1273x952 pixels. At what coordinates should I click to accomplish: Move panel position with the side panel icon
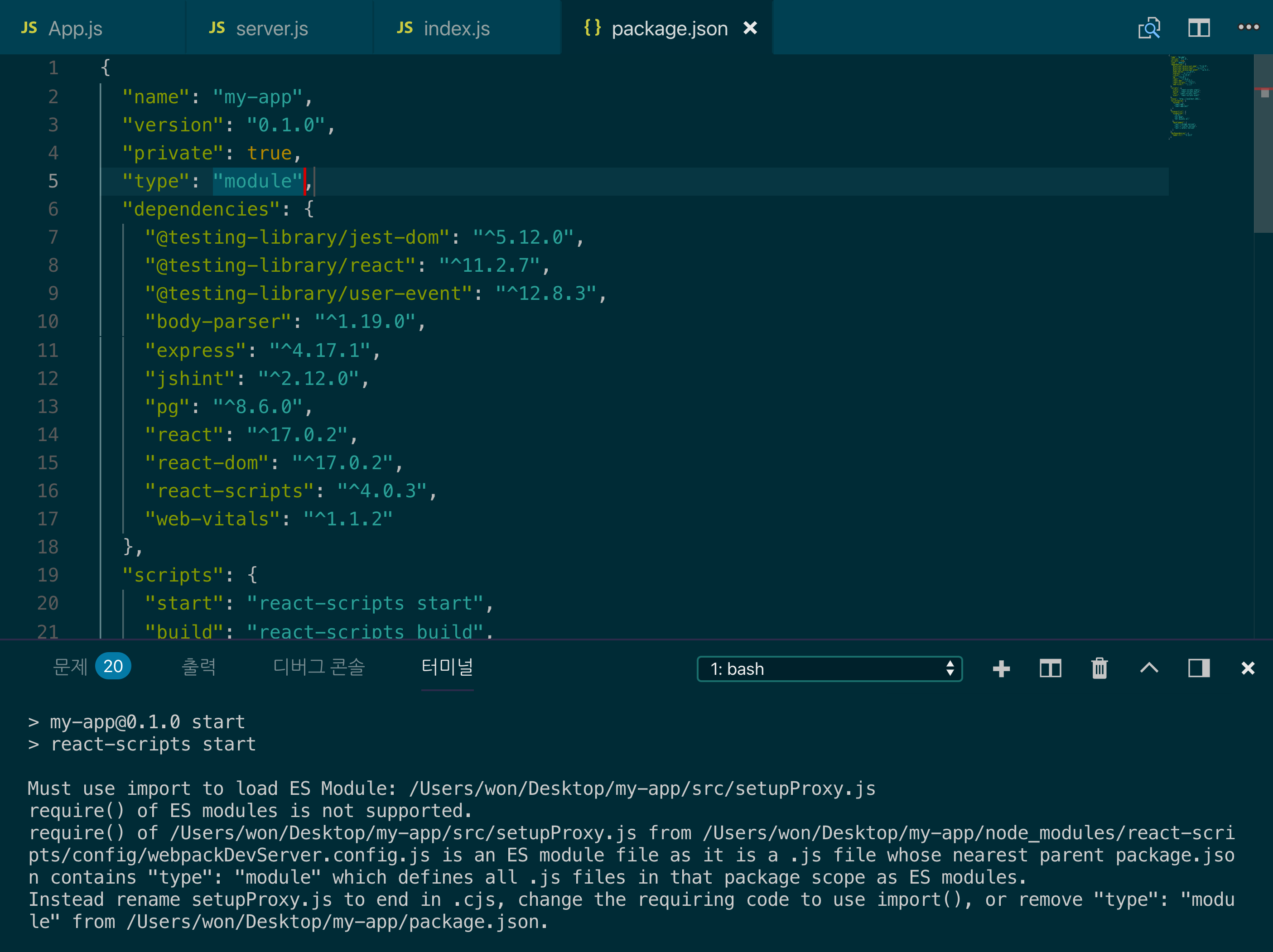pyautogui.click(x=1199, y=668)
